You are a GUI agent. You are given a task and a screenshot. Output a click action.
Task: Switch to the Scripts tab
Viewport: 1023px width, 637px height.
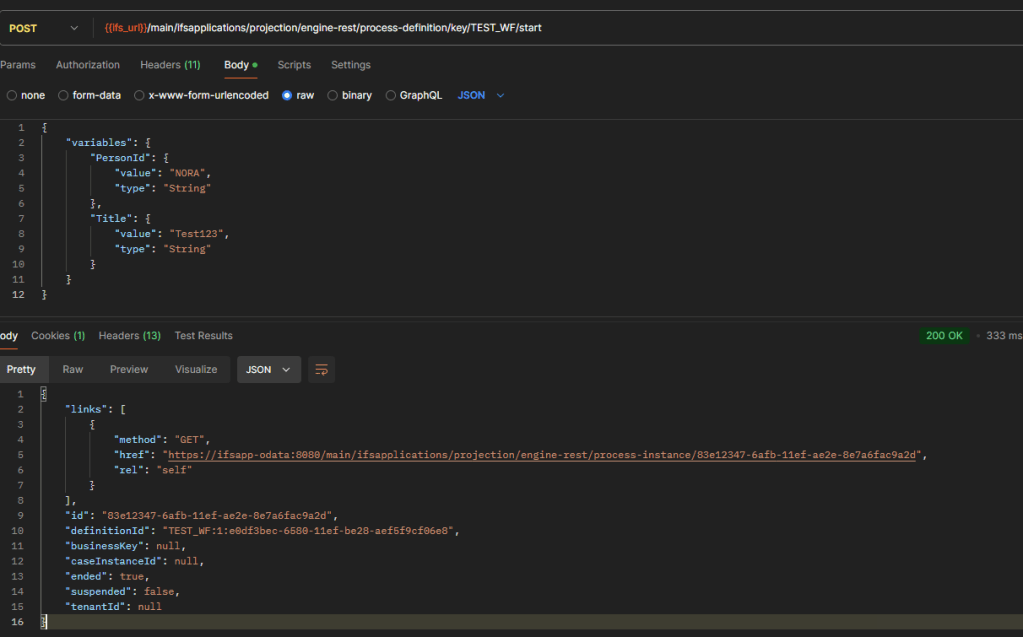[294, 65]
